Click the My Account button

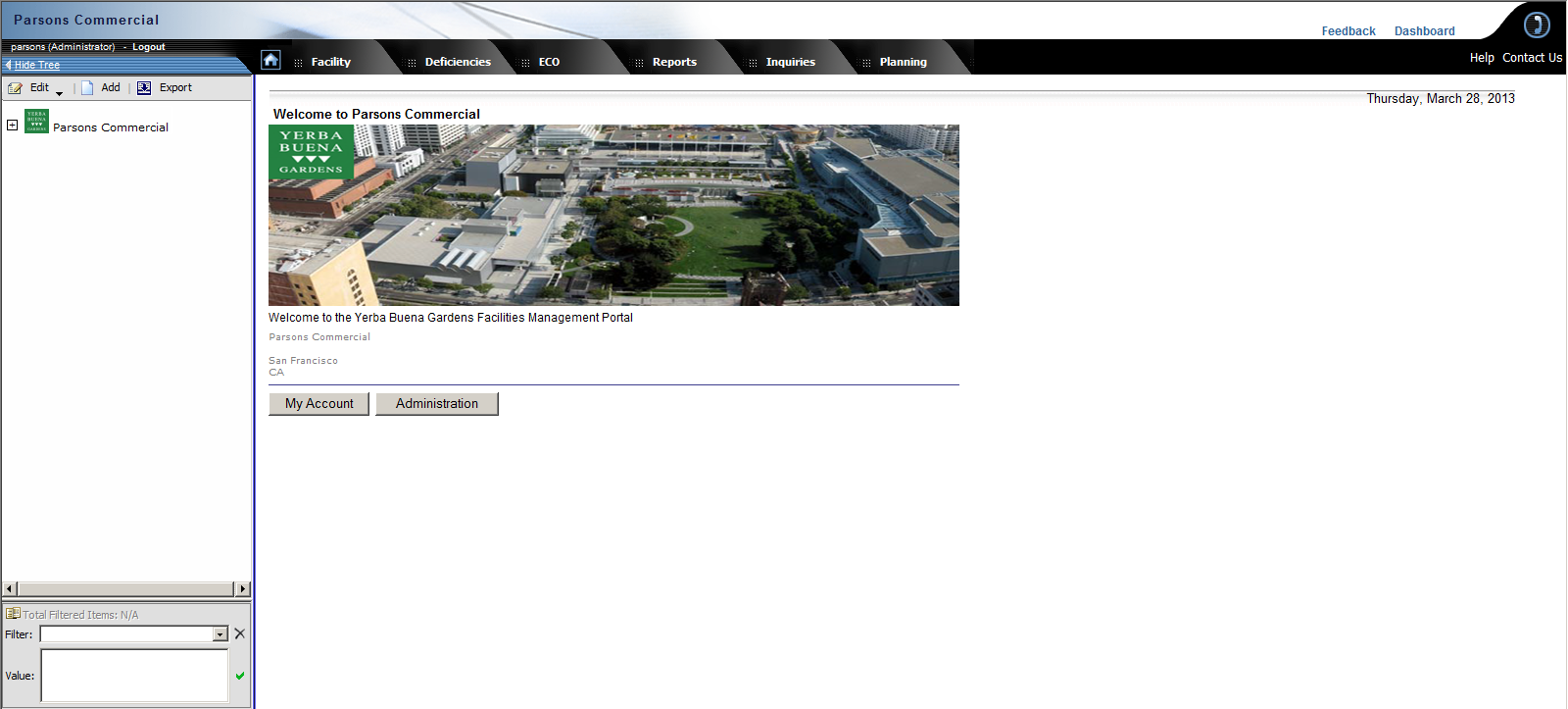(319, 404)
